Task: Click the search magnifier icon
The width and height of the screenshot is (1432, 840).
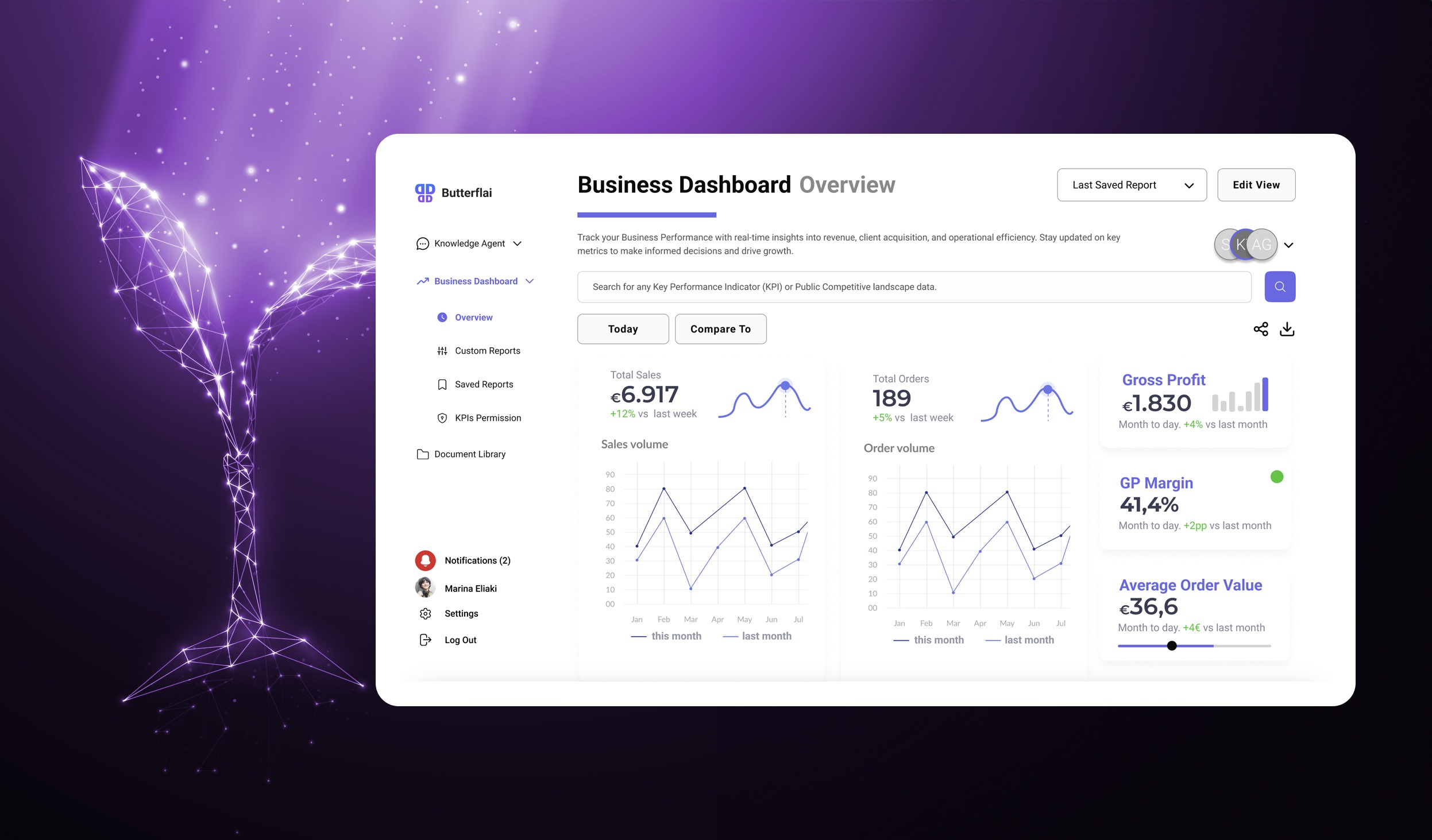Action: 1280,286
